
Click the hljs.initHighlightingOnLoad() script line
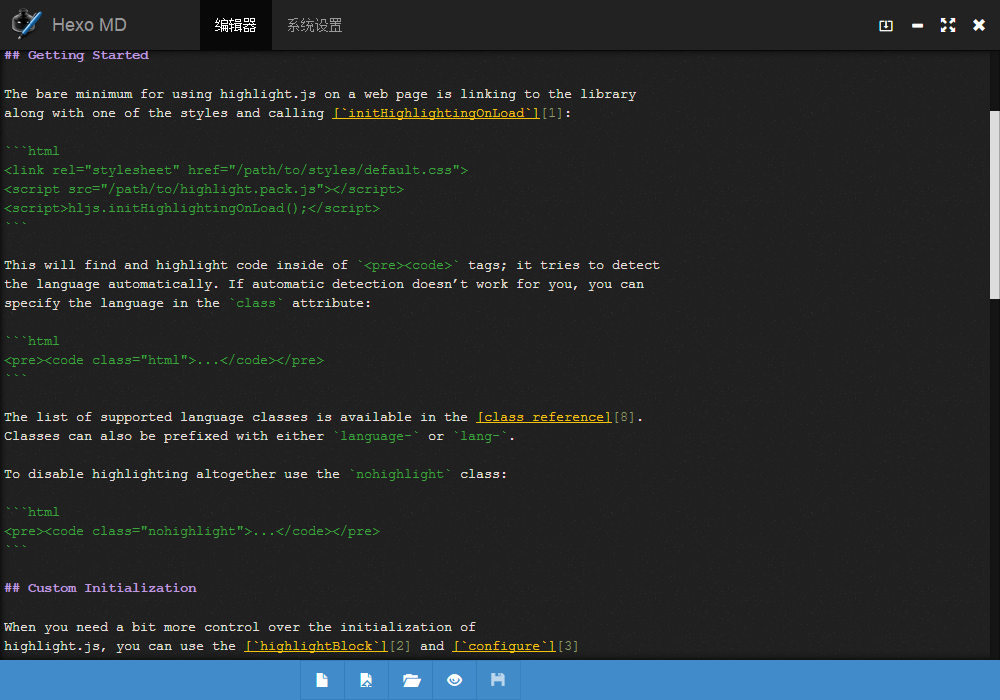pyautogui.click(x=192, y=208)
